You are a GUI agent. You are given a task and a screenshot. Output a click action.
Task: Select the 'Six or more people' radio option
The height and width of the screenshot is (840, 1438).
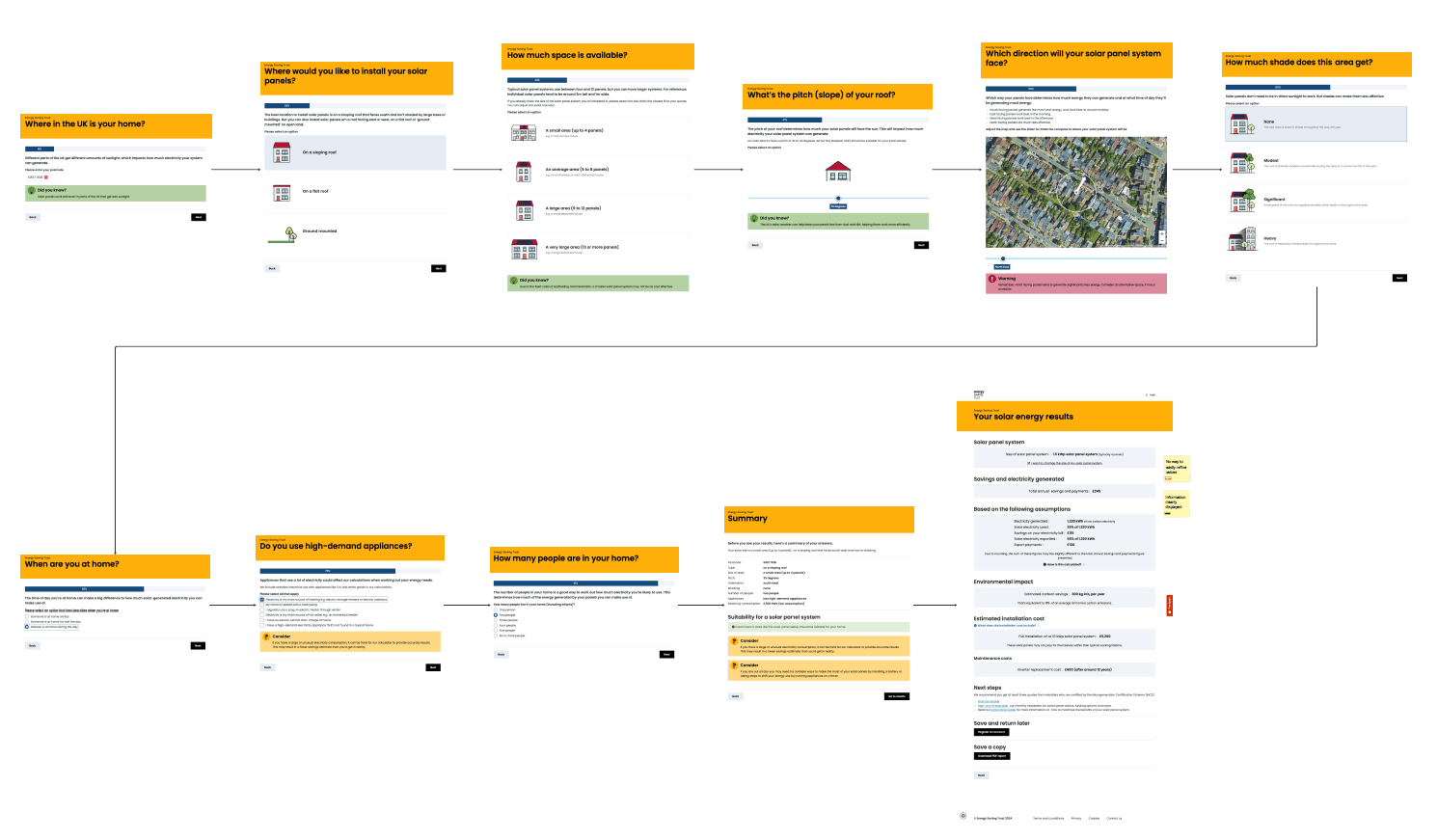pos(496,636)
